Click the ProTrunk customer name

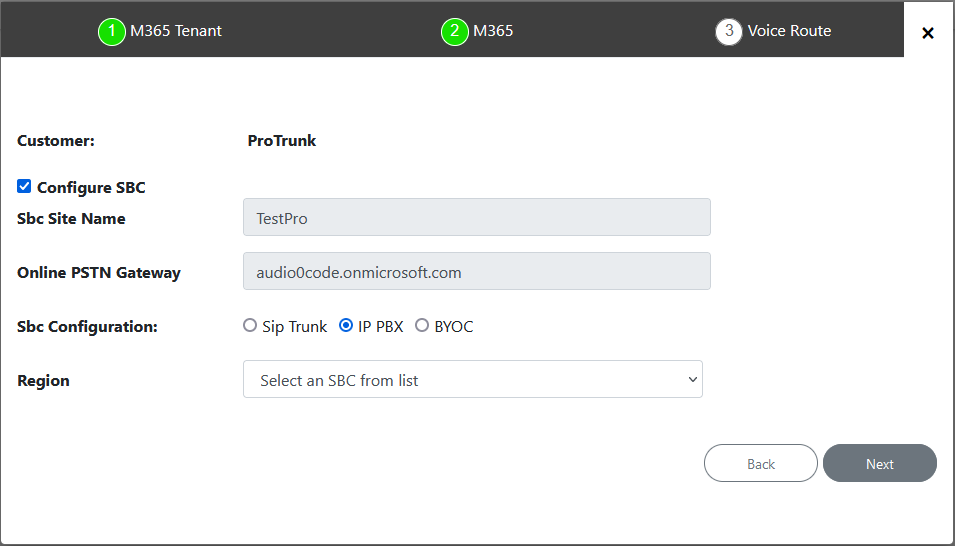point(282,141)
